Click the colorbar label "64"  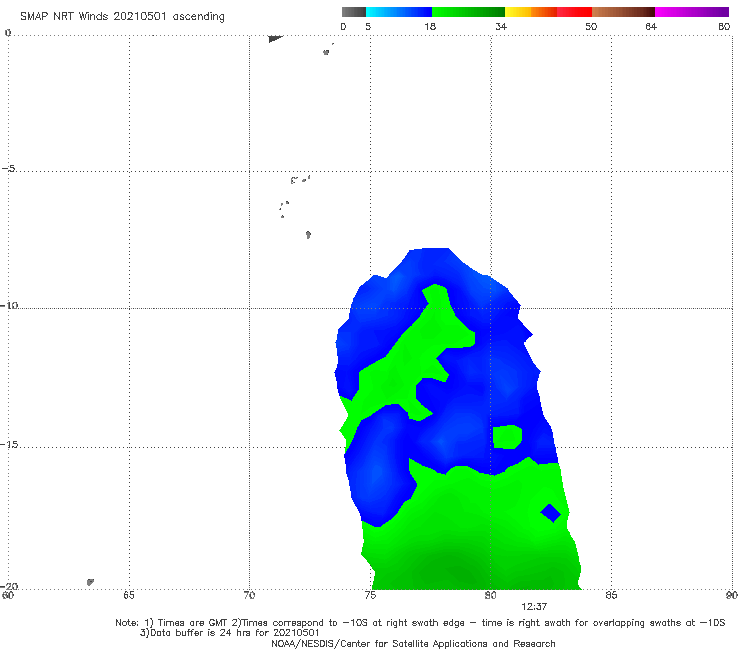[651, 26]
